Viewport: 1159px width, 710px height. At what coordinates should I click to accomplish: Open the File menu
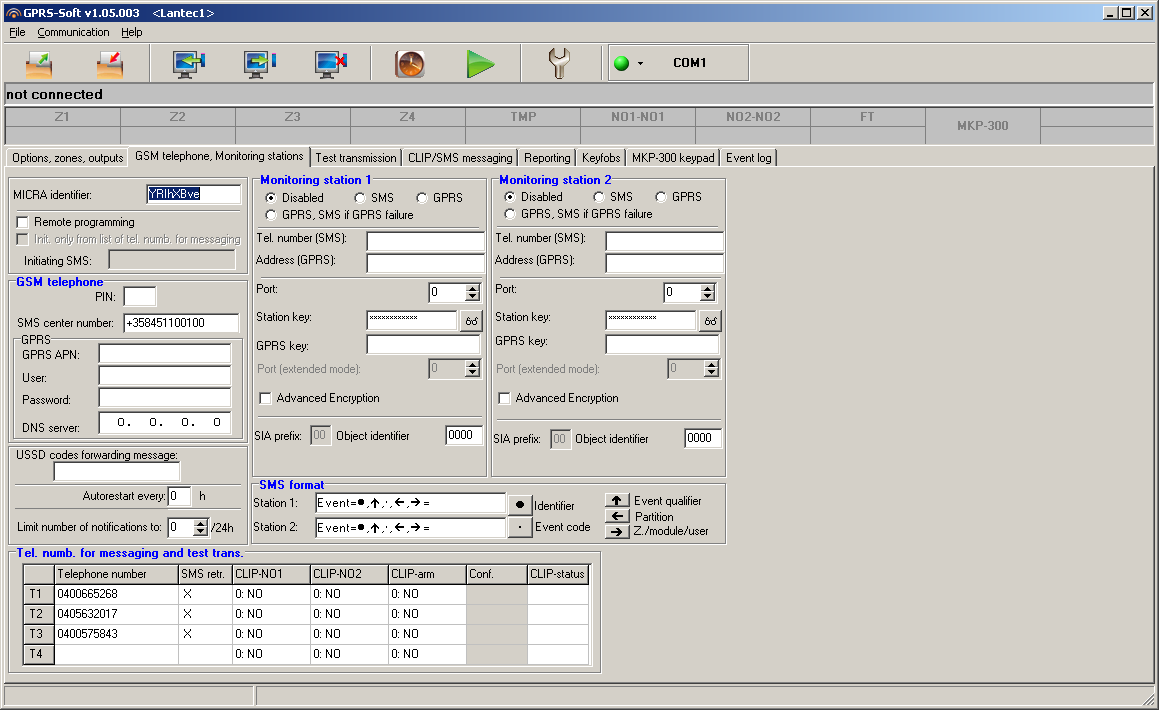(17, 33)
